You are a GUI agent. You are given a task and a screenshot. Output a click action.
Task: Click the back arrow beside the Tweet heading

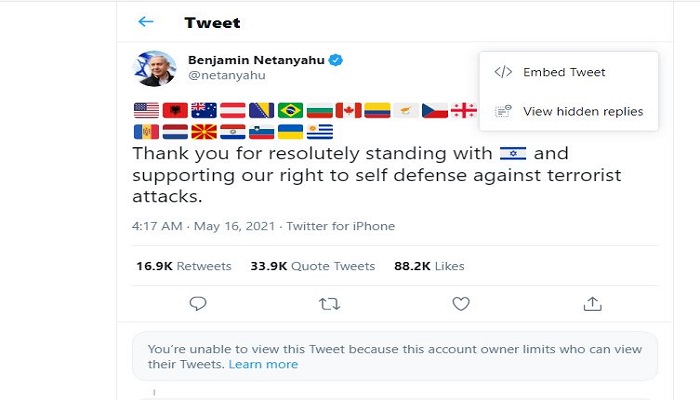(x=146, y=21)
